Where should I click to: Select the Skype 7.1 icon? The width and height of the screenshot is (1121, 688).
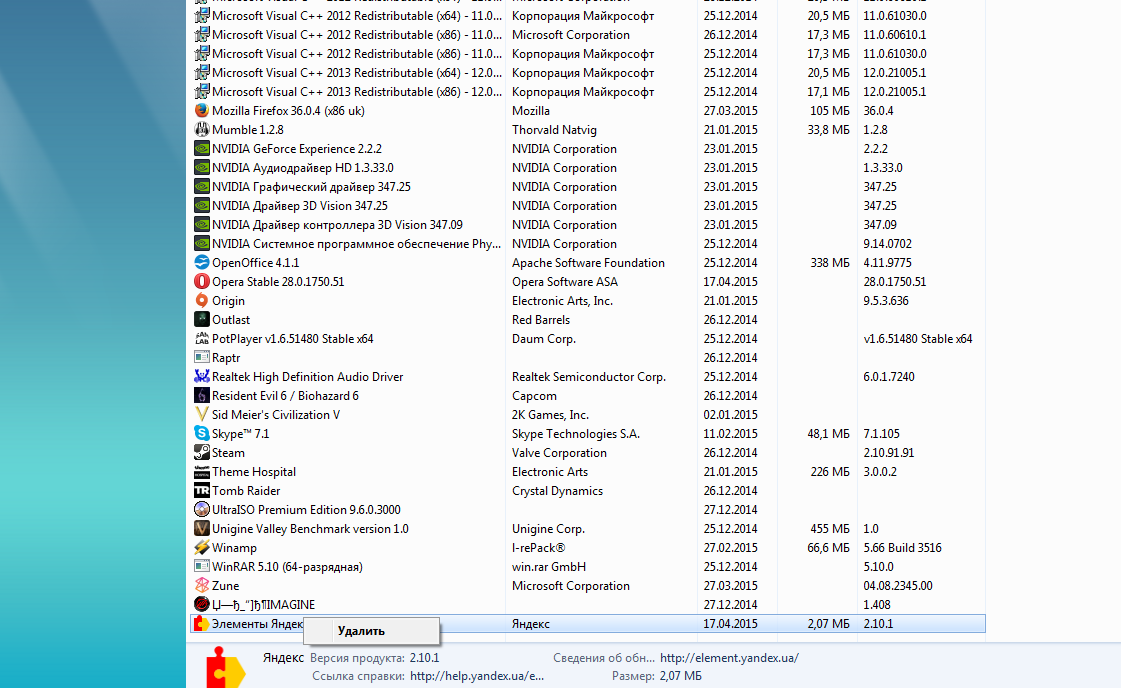click(x=202, y=433)
